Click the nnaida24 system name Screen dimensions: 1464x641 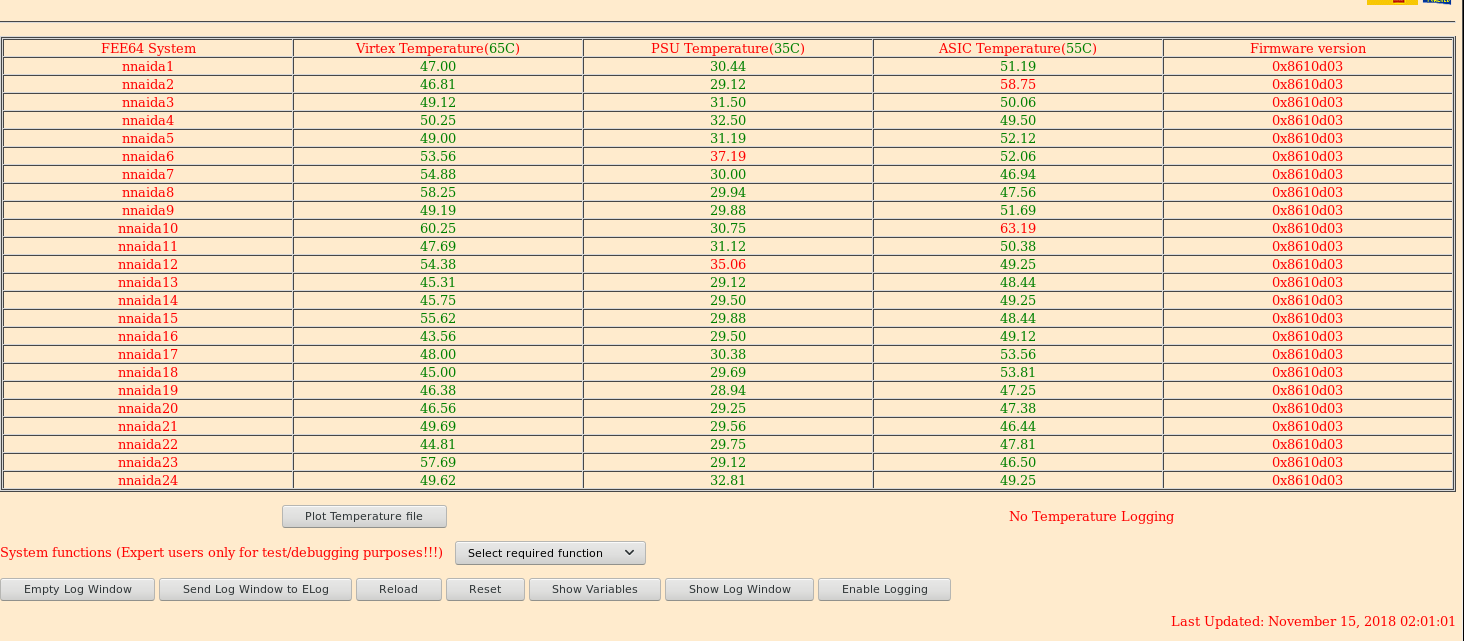point(148,480)
